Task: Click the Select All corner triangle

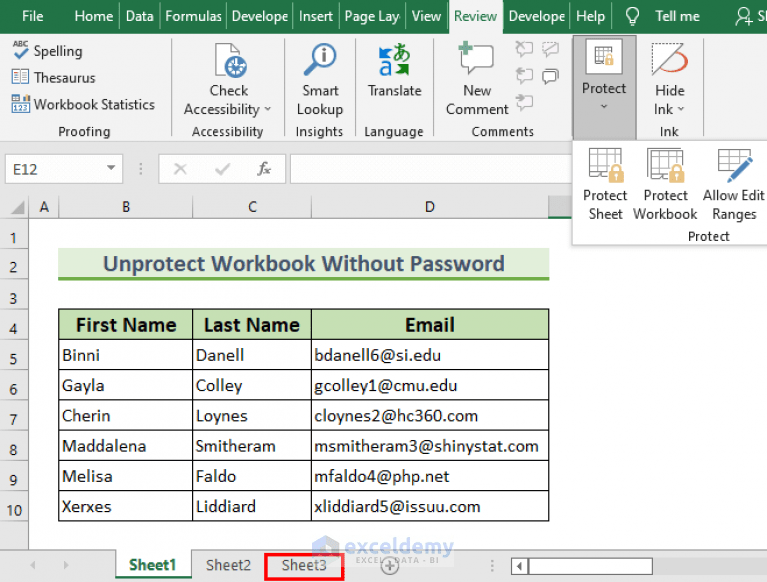Action: click(18, 207)
